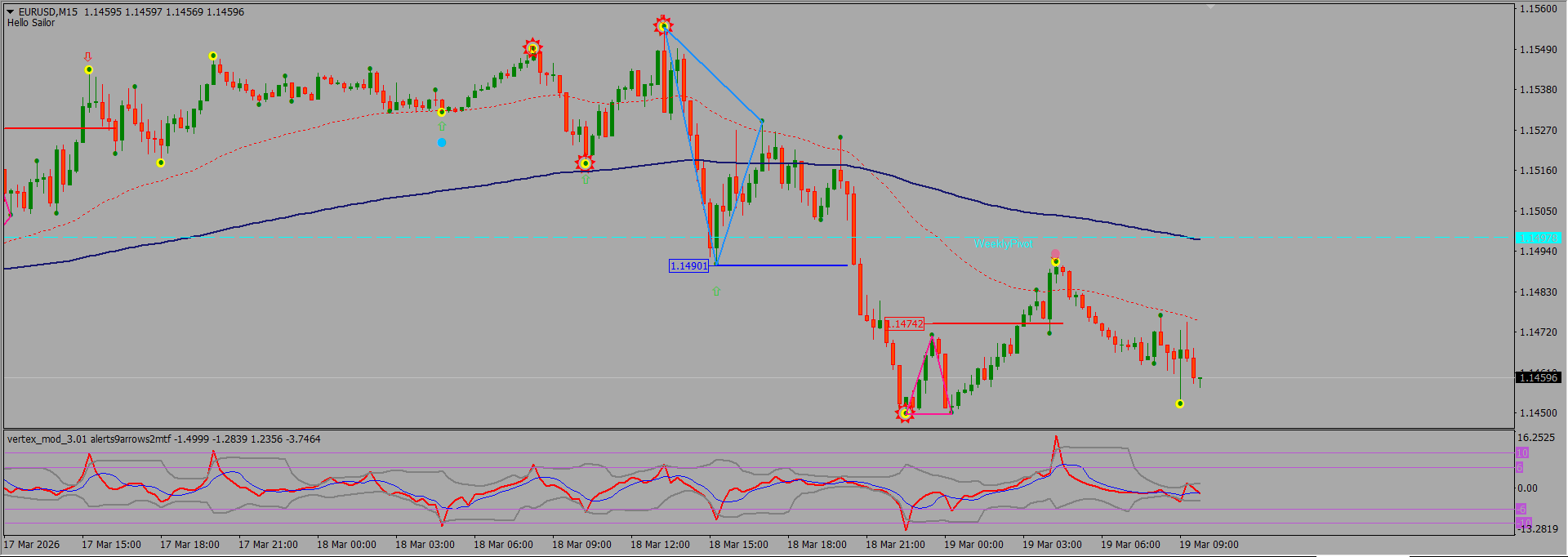Viewport: 1568px width, 557px height.
Task: Click the sun marker at the chart's highest peak
Action: point(663,26)
